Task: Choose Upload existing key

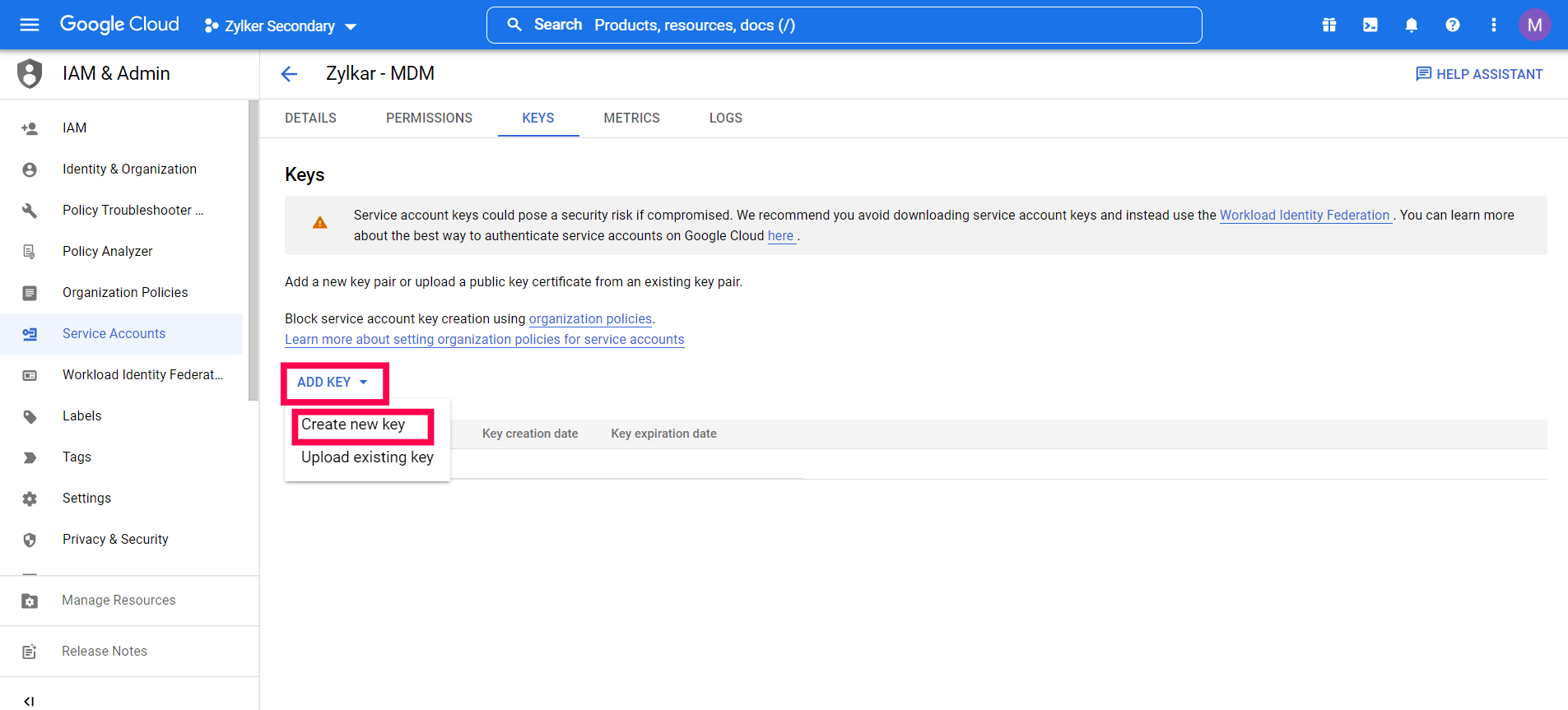Action: click(x=367, y=457)
